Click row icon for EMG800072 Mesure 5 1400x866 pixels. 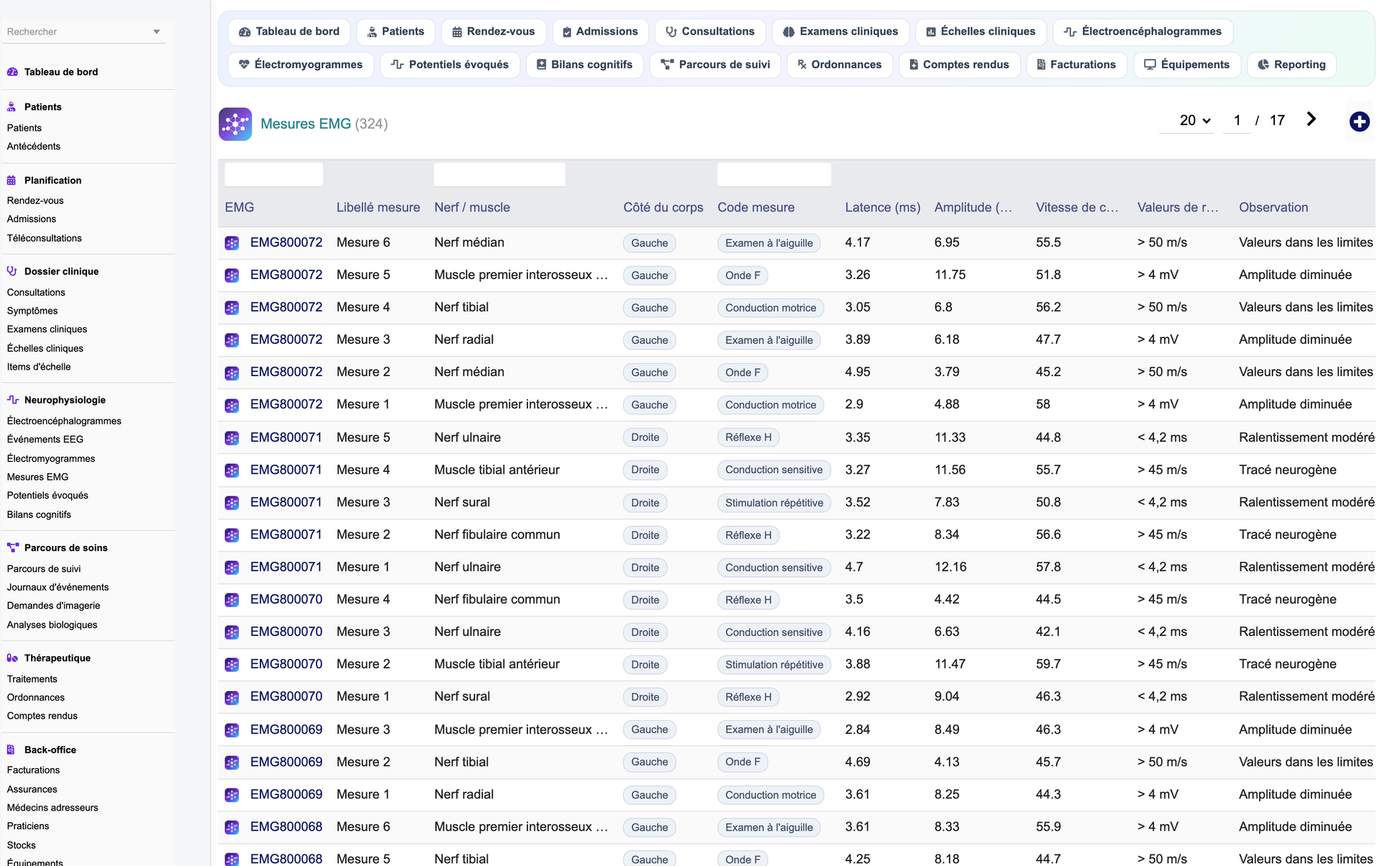(232, 275)
